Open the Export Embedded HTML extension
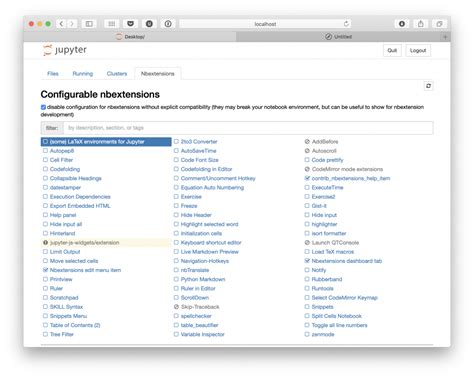474x378 pixels. click(80, 206)
